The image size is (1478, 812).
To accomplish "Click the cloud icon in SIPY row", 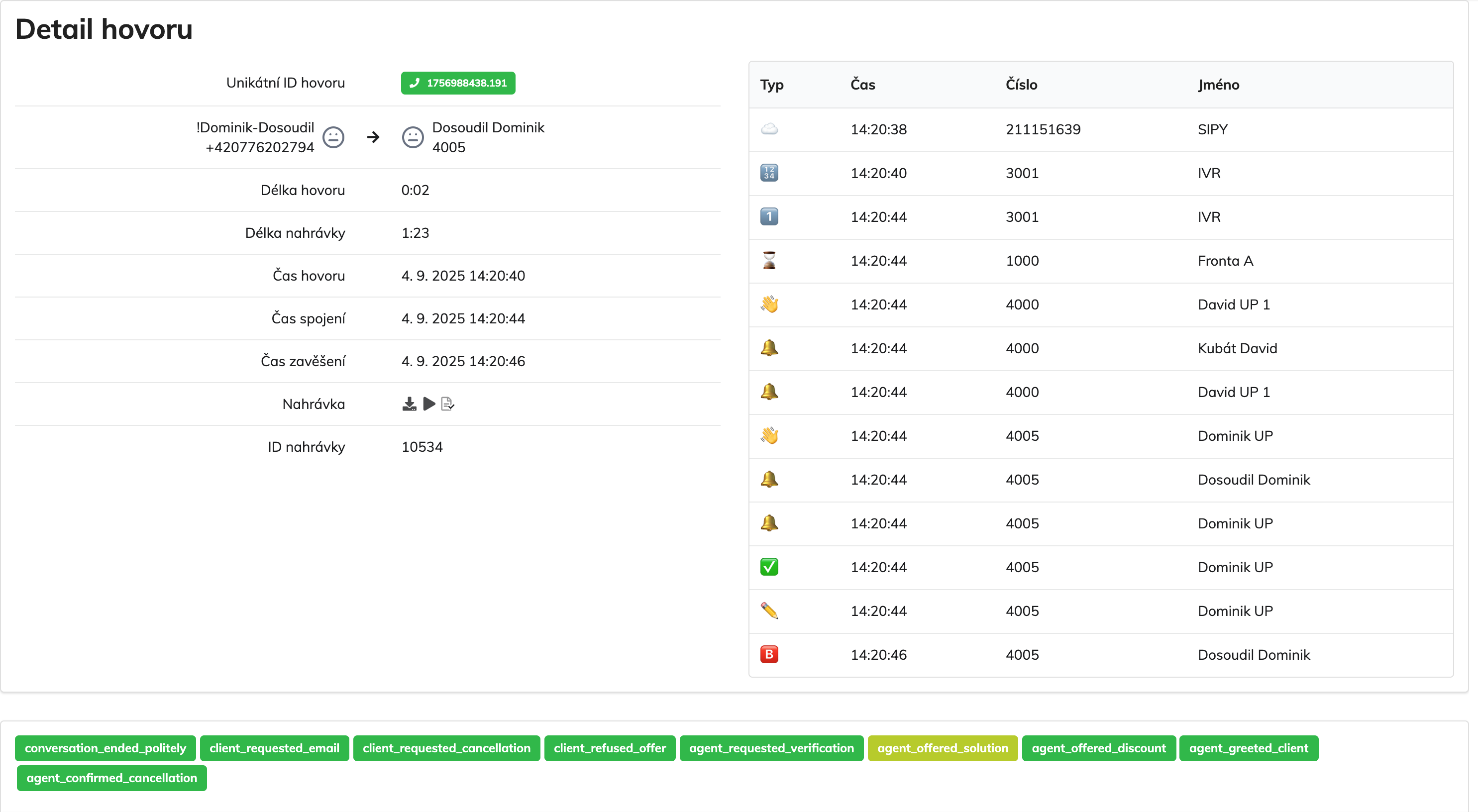I will tap(769, 129).
